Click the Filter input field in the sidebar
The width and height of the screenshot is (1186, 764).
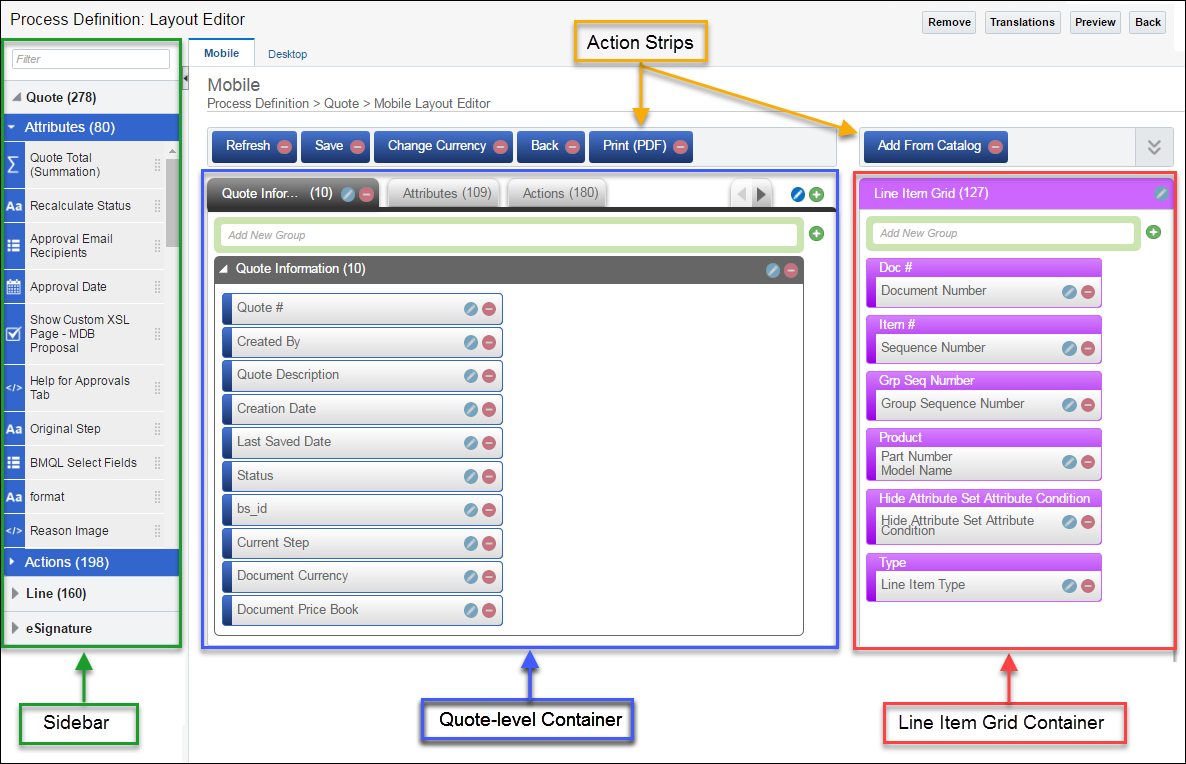point(90,59)
